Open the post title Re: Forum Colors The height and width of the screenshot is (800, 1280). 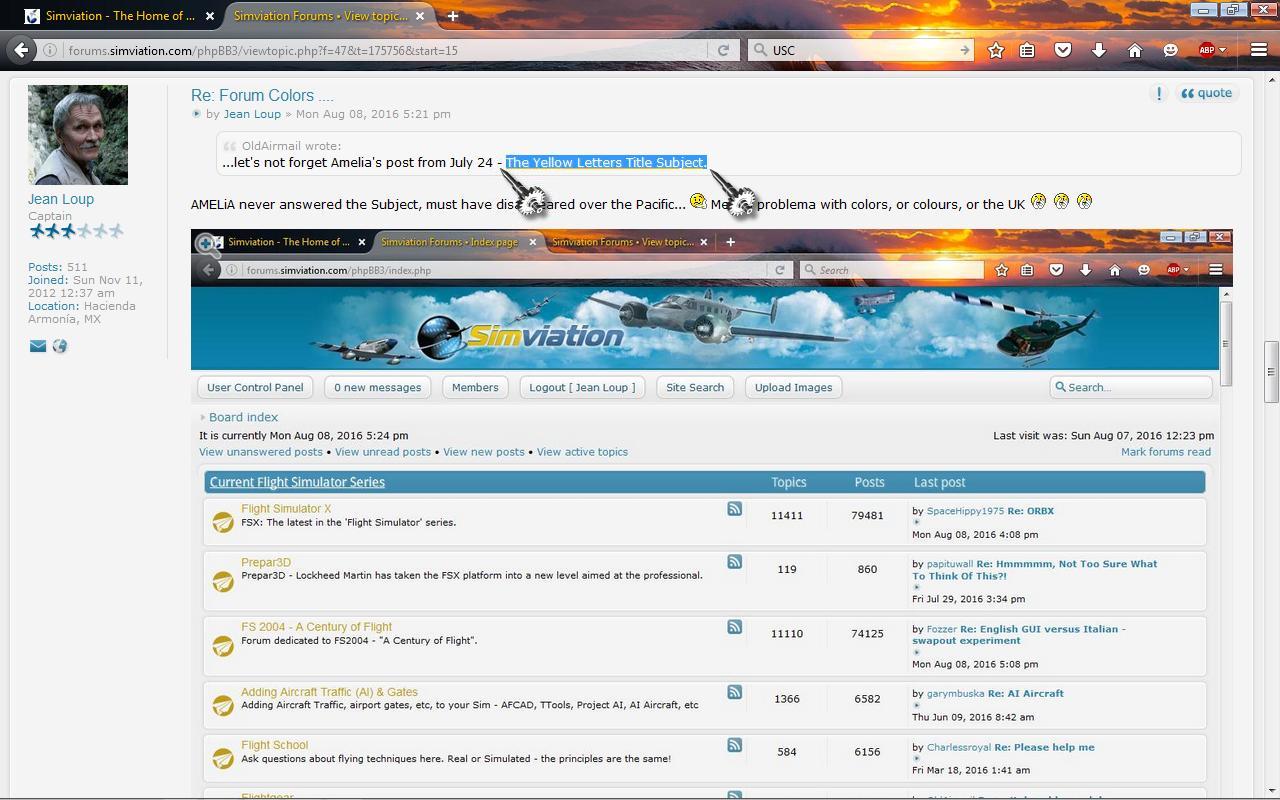tap(262, 96)
